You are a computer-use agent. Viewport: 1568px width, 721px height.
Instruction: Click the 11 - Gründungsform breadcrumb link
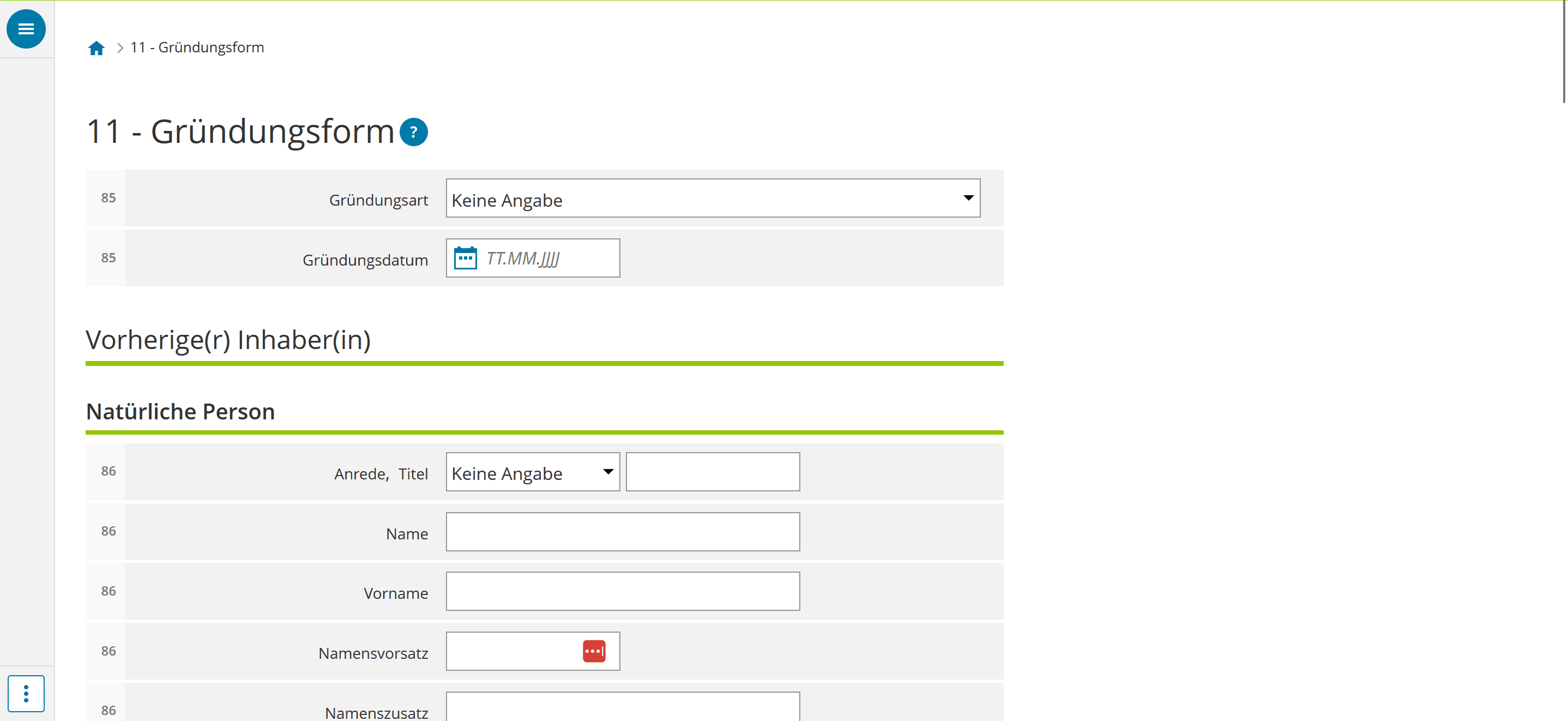pos(197,47)
